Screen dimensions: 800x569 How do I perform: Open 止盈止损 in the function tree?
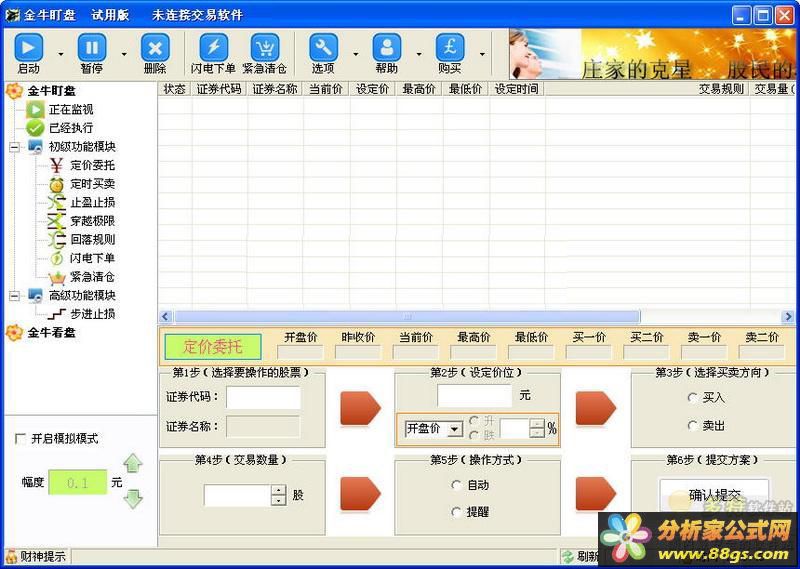[92, 202]
